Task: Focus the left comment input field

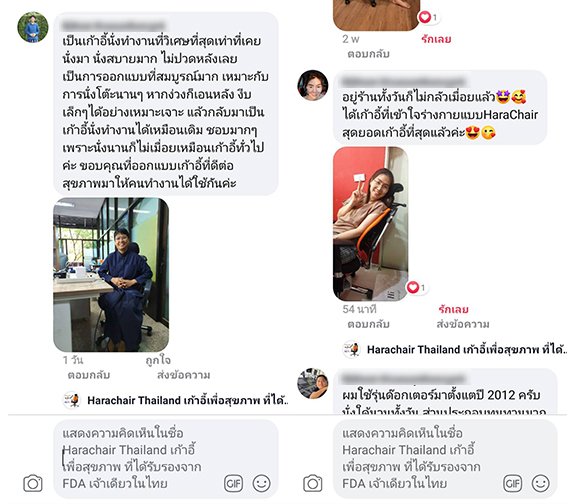Action: [166, 459]
